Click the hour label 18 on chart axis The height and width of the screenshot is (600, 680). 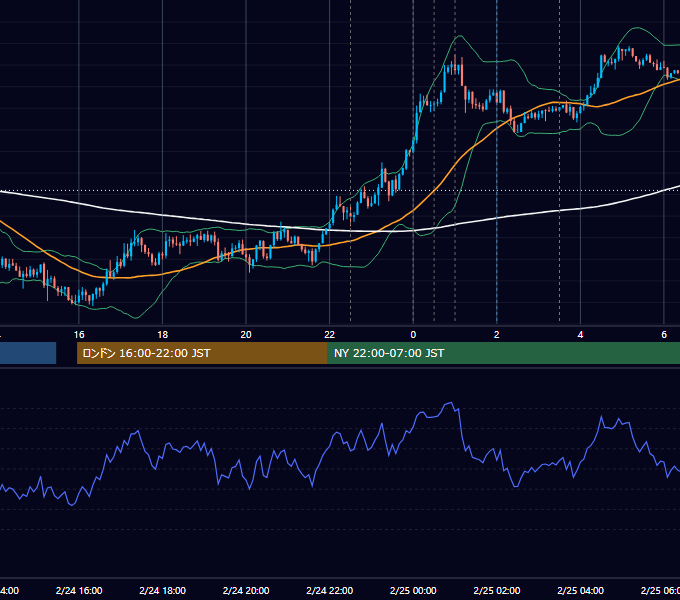pos(163,335)
